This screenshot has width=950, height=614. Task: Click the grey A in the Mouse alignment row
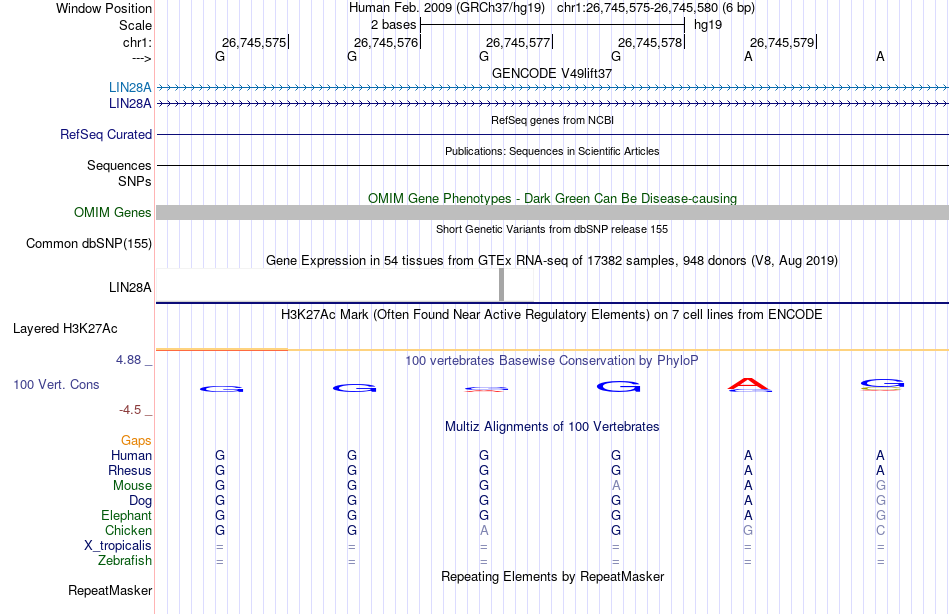pos(616,486)
